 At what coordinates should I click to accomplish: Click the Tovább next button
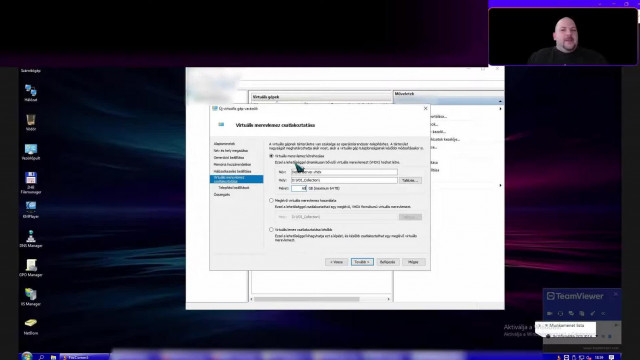362,262
